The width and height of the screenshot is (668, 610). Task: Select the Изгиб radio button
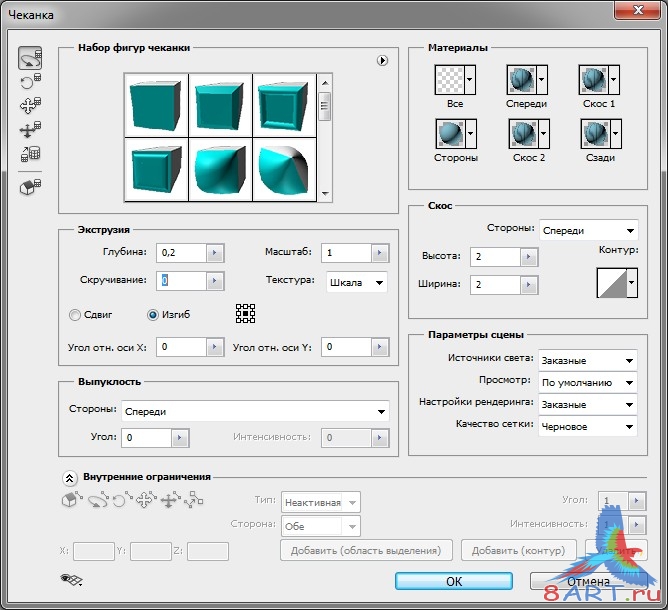pos(153,315)
